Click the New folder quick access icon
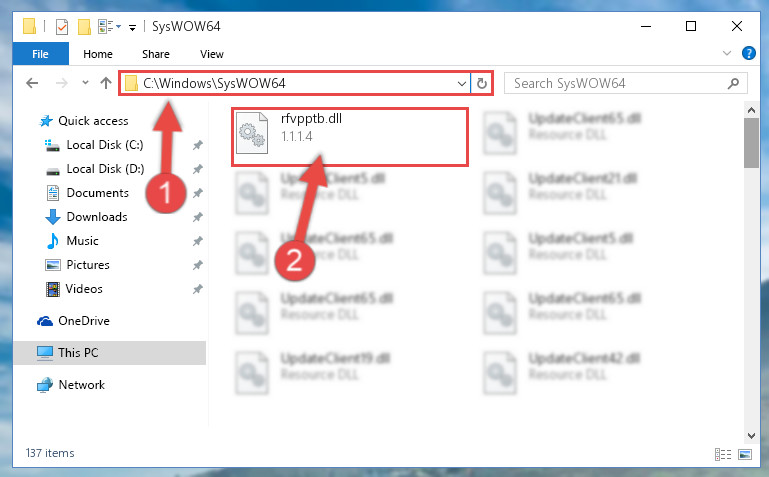 (84, 26)
